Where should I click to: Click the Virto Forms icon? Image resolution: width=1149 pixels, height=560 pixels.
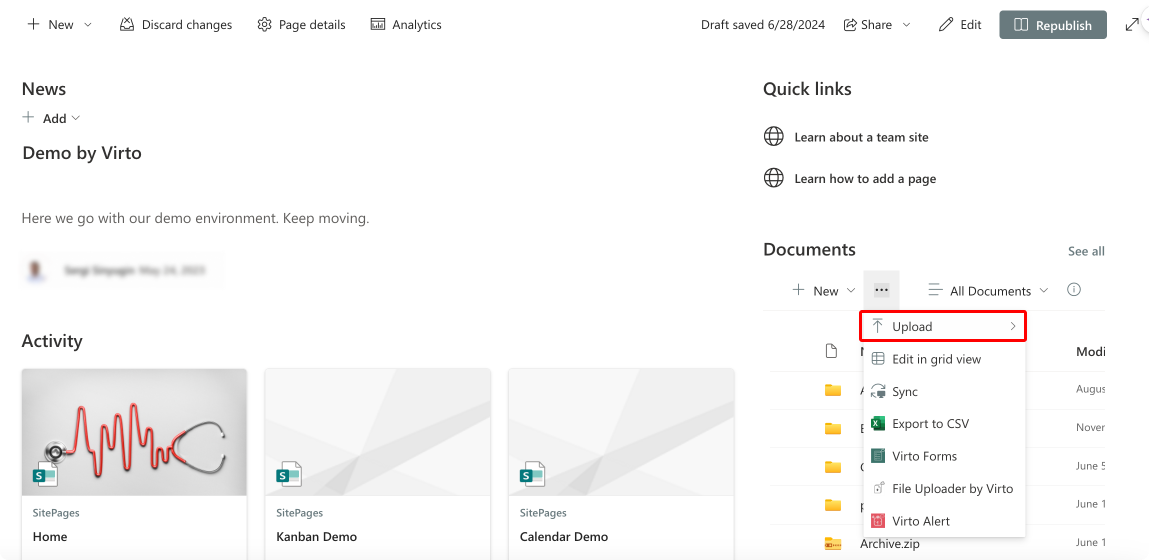[878, 456]
